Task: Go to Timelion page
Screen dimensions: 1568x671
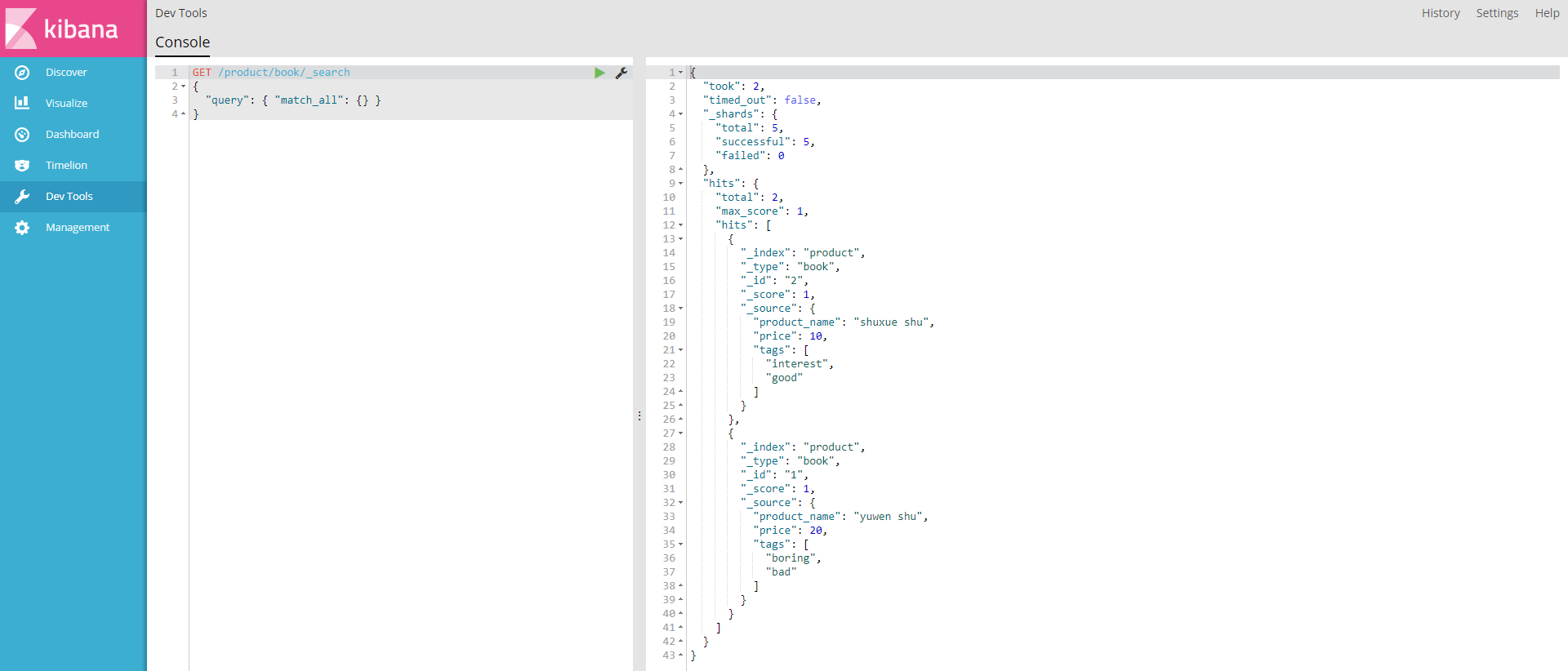Action: point(66,166)
